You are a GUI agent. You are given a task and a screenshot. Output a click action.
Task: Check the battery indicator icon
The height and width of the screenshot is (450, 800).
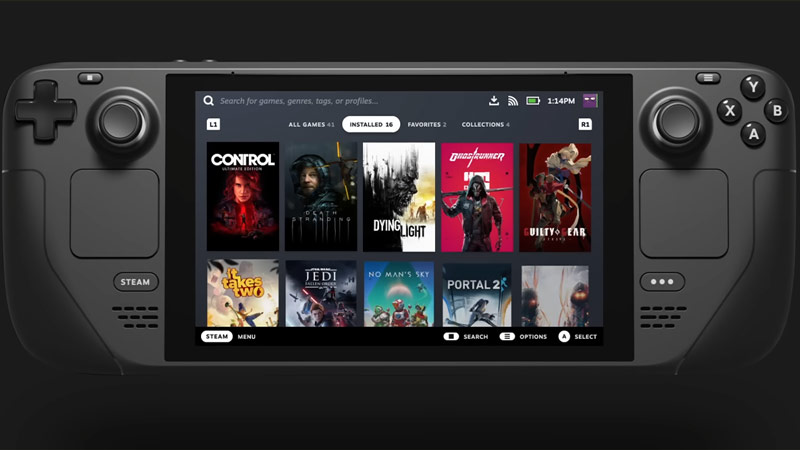click(x=533, y=101)
